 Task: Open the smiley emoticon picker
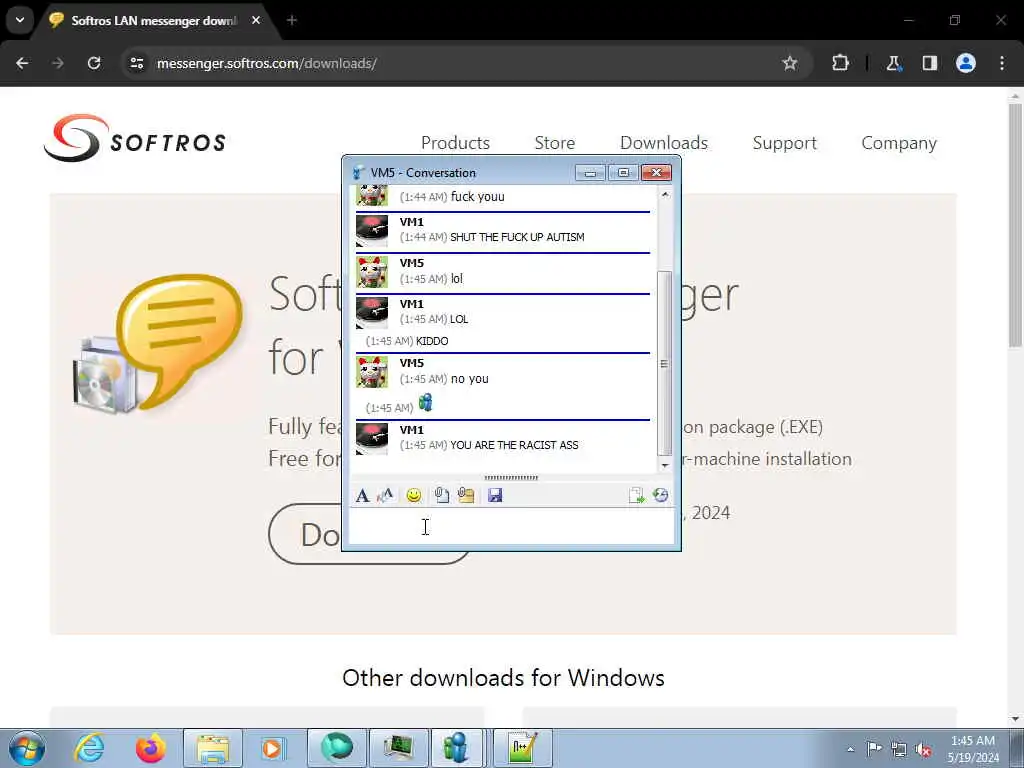tap(413, 496)
